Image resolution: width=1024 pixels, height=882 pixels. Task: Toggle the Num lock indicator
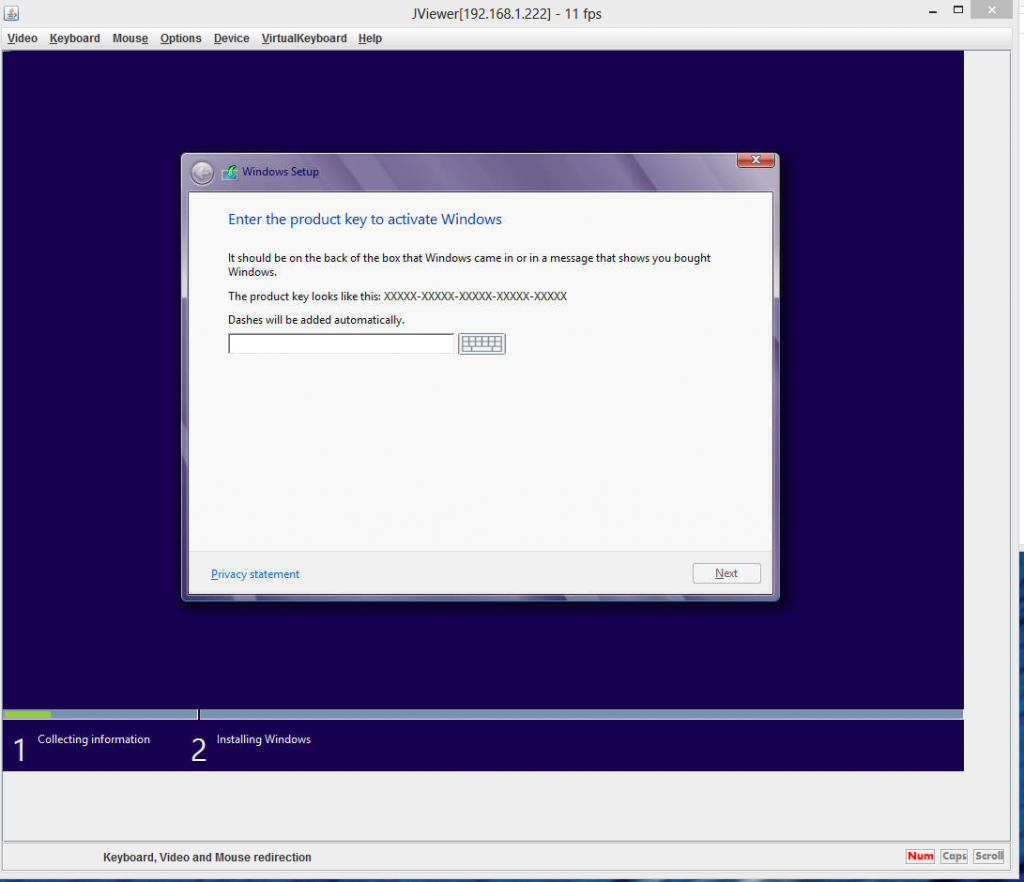click(920, 856)
